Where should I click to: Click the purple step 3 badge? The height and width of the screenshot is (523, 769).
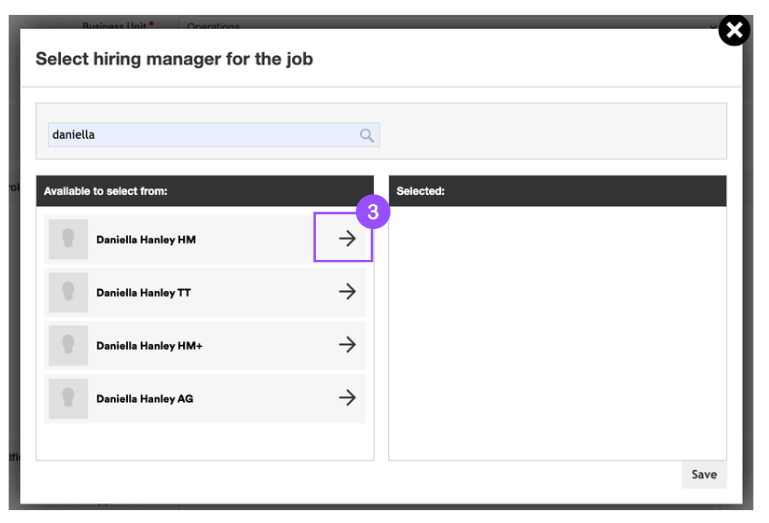[372, 213]
